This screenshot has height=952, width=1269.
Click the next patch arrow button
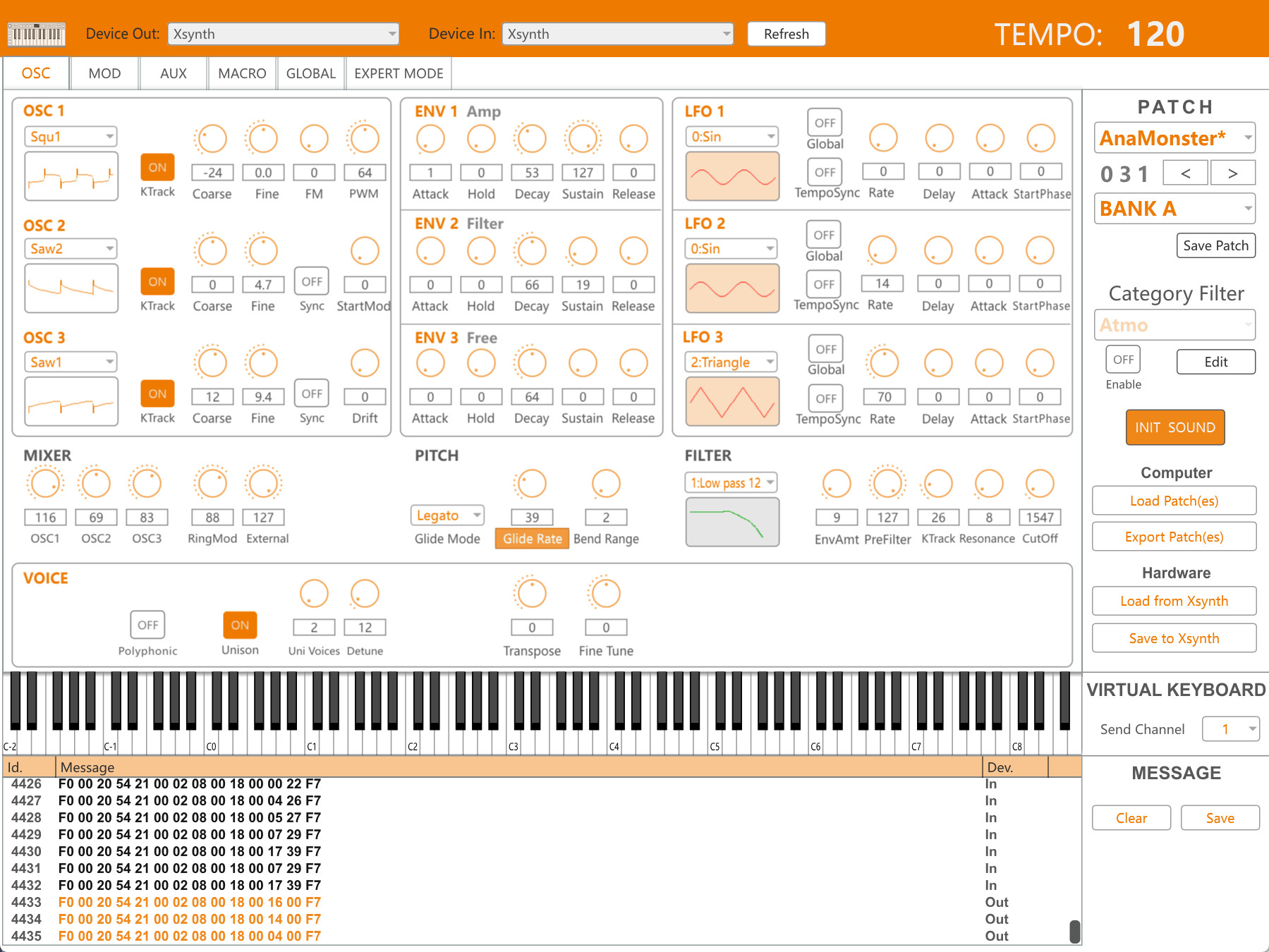point(1232,173)
